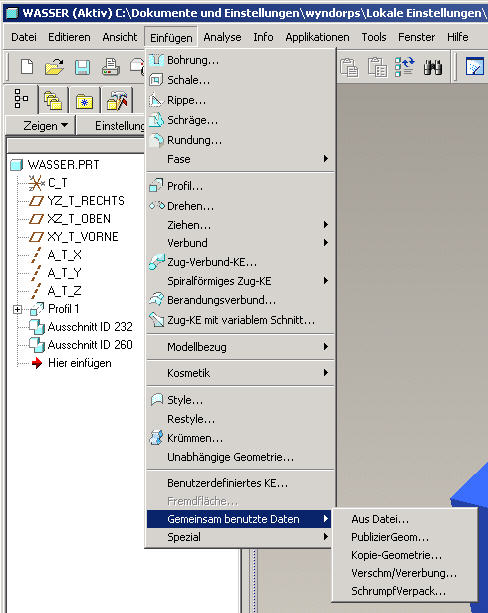Open the Fenster menu
The height and width of the screenshot is (613, 488).
tap(416, 37)
